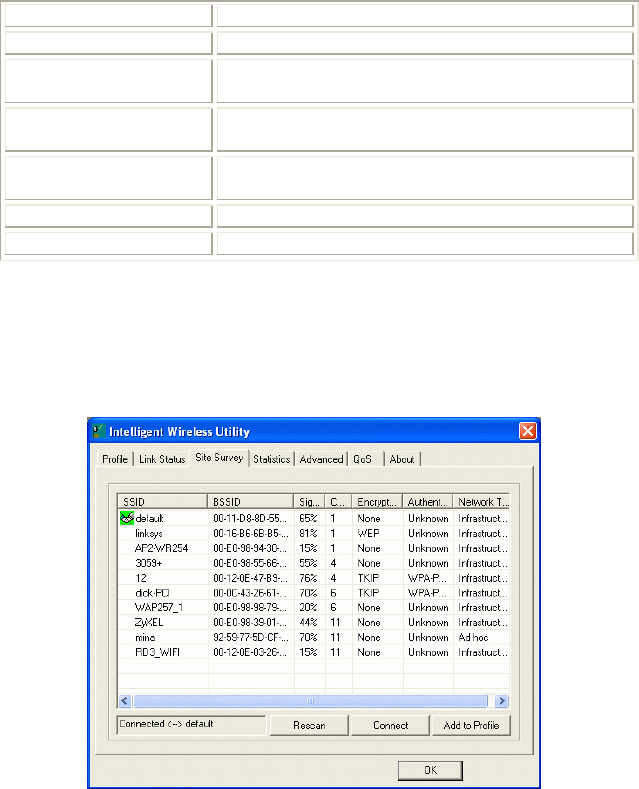
Task: Confirm with the OK button
Action: pyautogui.click(x=430, y=769)
